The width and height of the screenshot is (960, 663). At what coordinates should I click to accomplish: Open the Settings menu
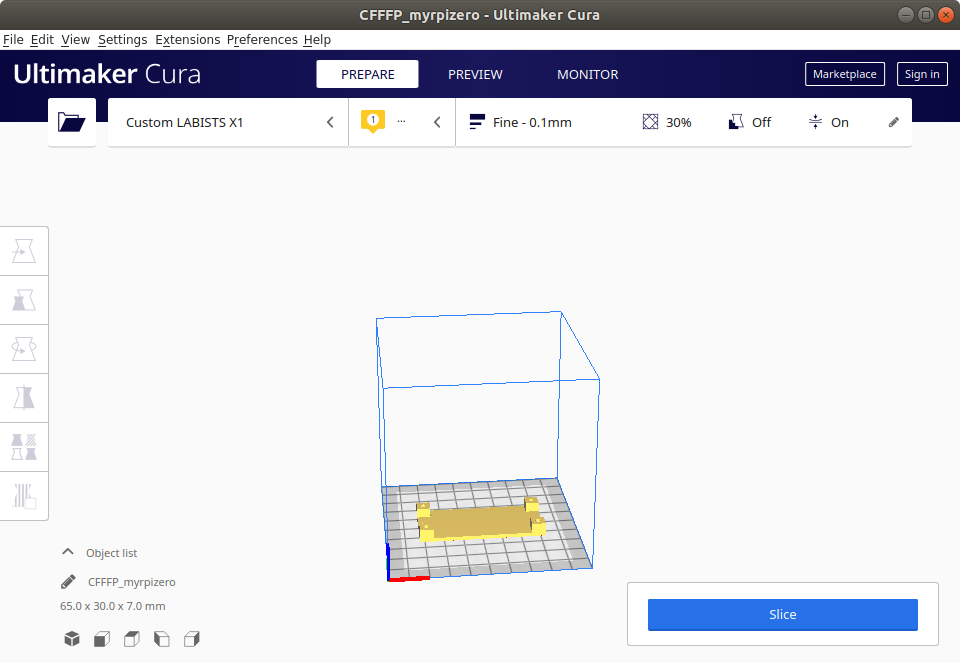(x=122, y=40)
